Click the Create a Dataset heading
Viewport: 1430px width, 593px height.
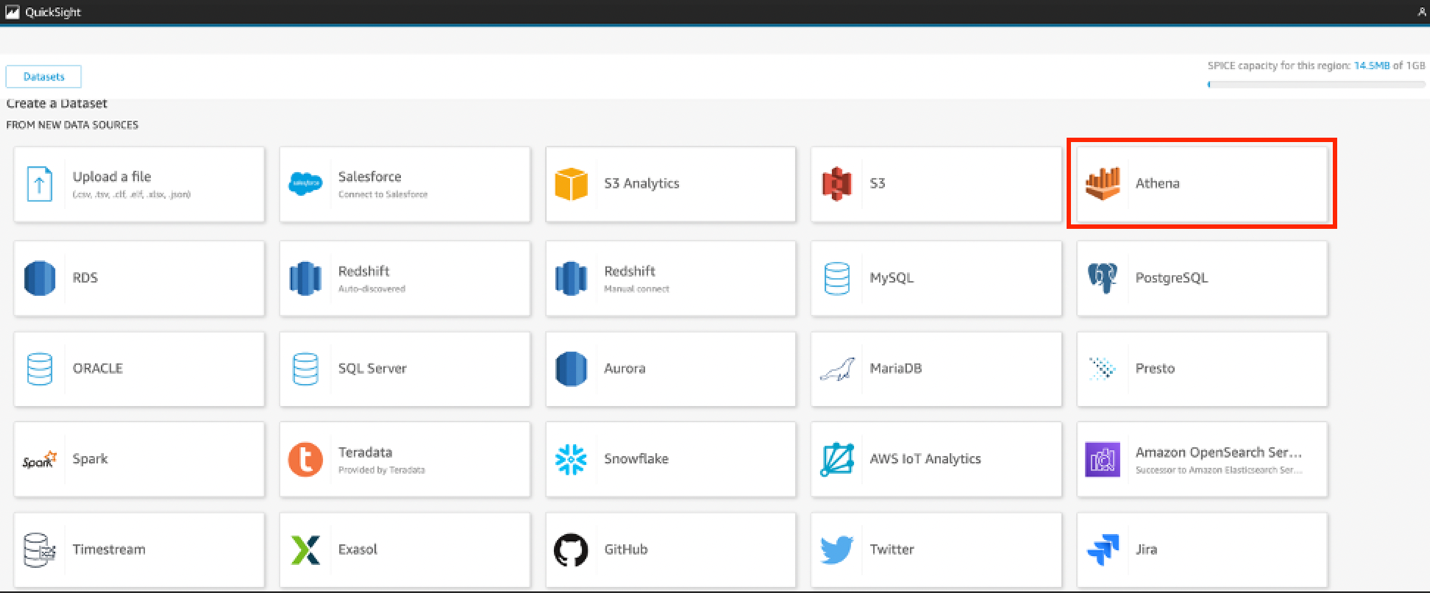click(x=57, y=104)
